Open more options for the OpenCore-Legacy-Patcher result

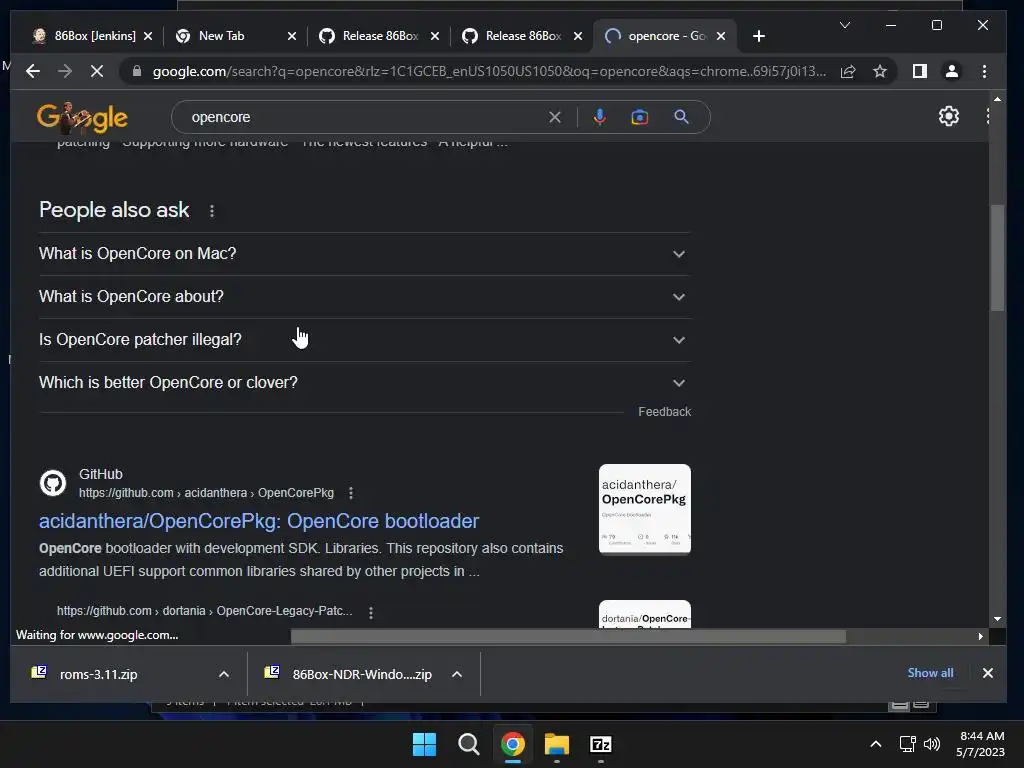pos(371,613)
